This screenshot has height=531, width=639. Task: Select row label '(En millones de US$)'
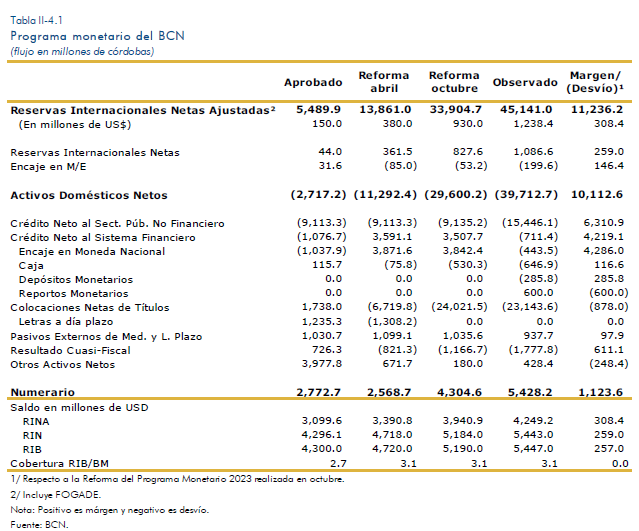click(75, 125)
